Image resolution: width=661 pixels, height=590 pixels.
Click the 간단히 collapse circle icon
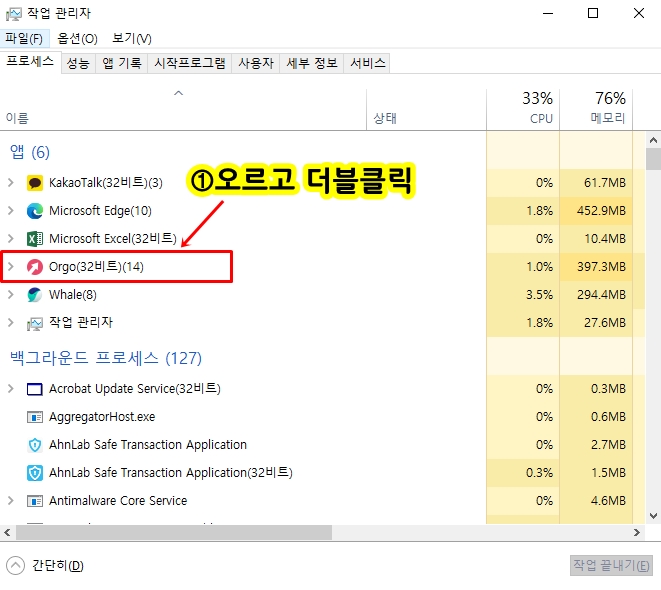(x=16, y=566)
